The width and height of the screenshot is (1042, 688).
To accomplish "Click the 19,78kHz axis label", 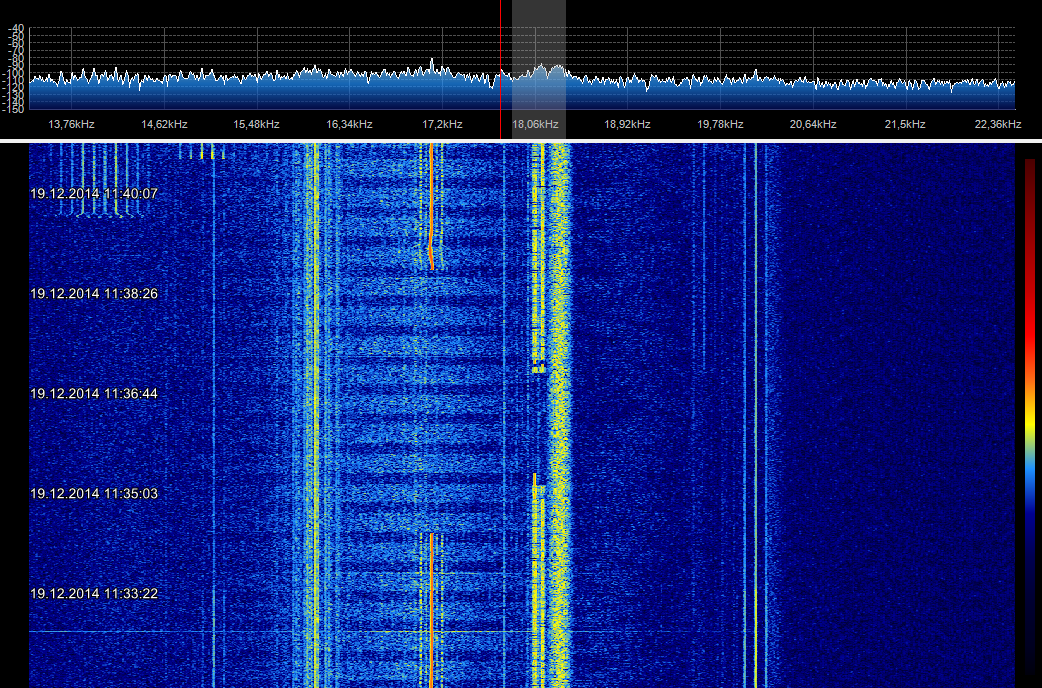I will click(720, 125).
